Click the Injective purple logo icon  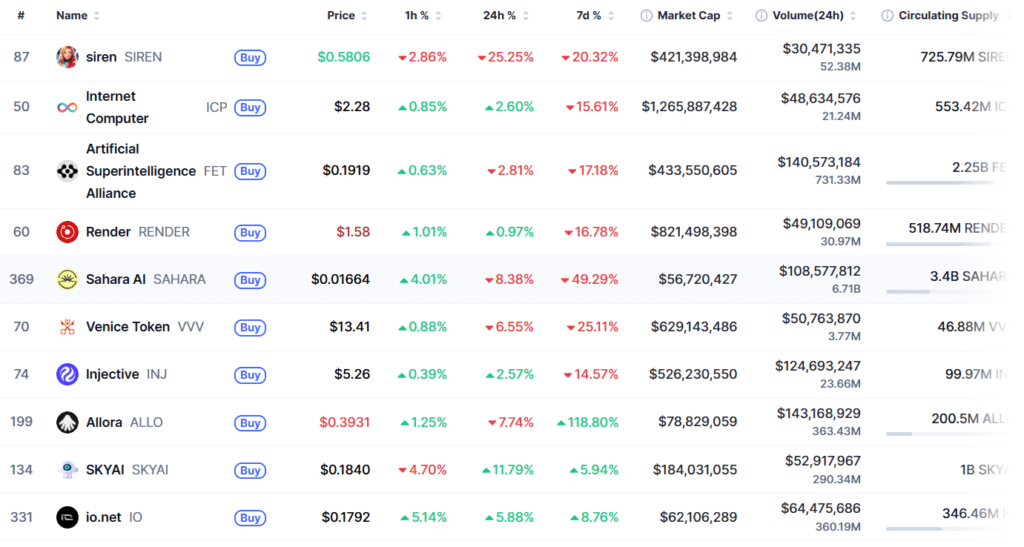pyautogui.click(x=67, y=375)
